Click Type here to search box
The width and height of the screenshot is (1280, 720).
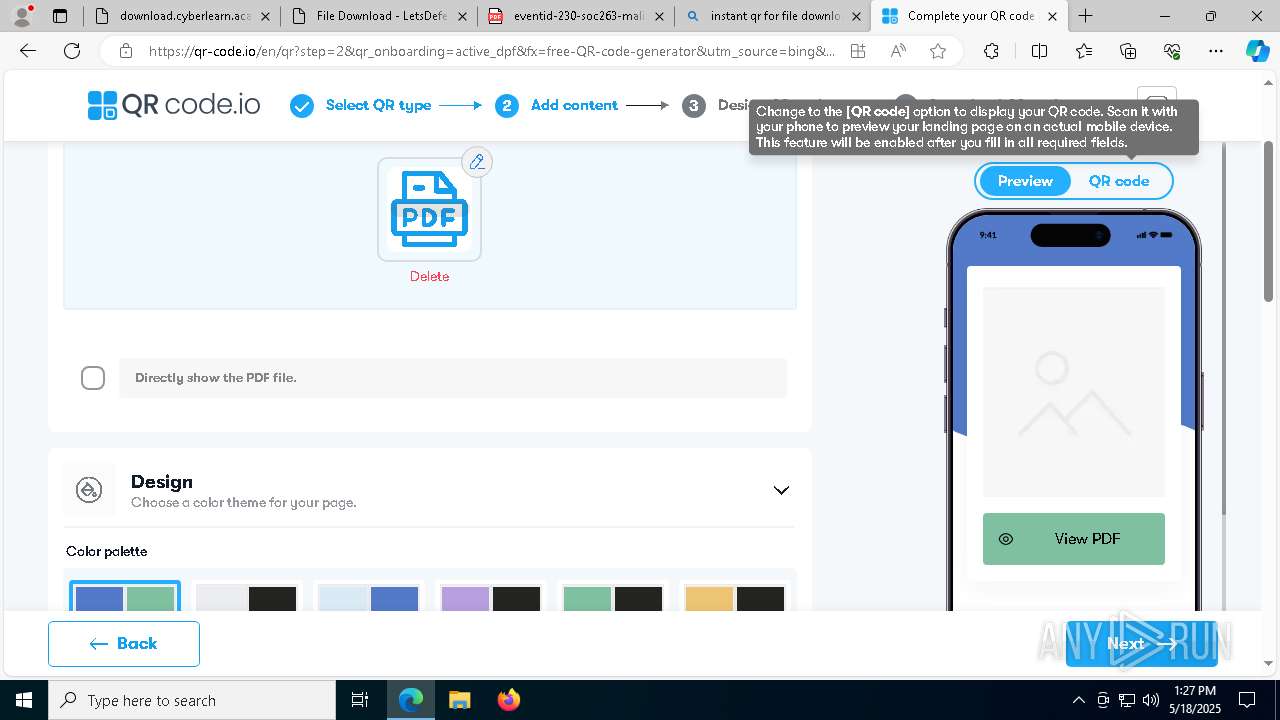coord(192,700)
